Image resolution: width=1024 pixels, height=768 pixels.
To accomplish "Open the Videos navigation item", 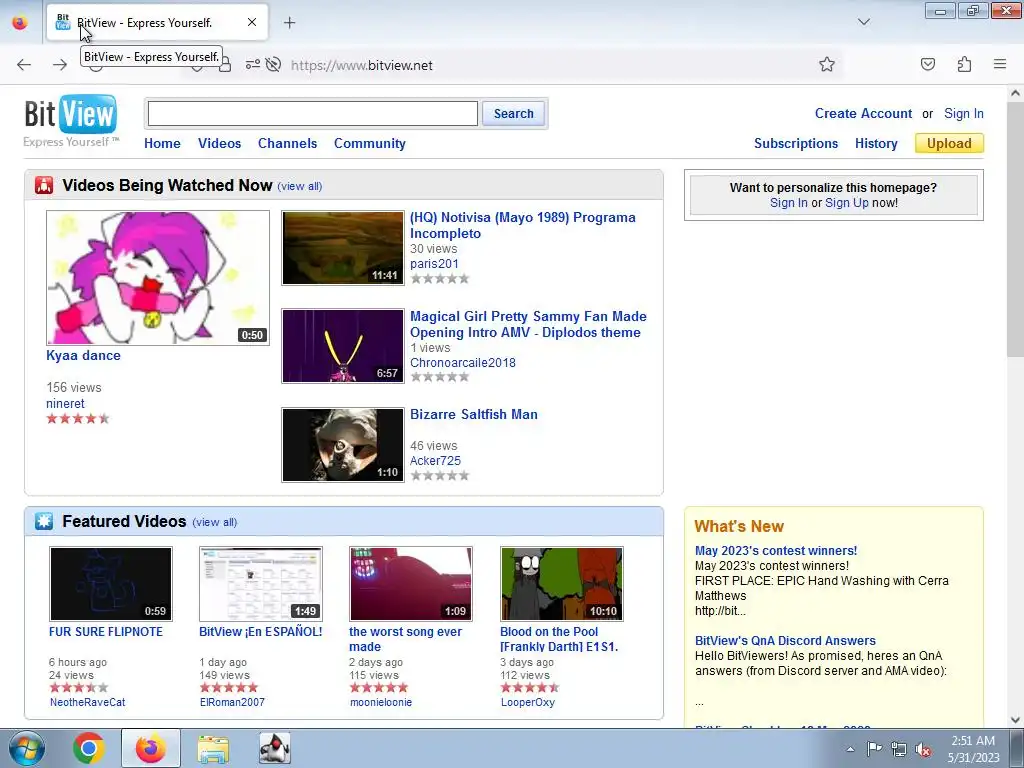I will 219,143.
